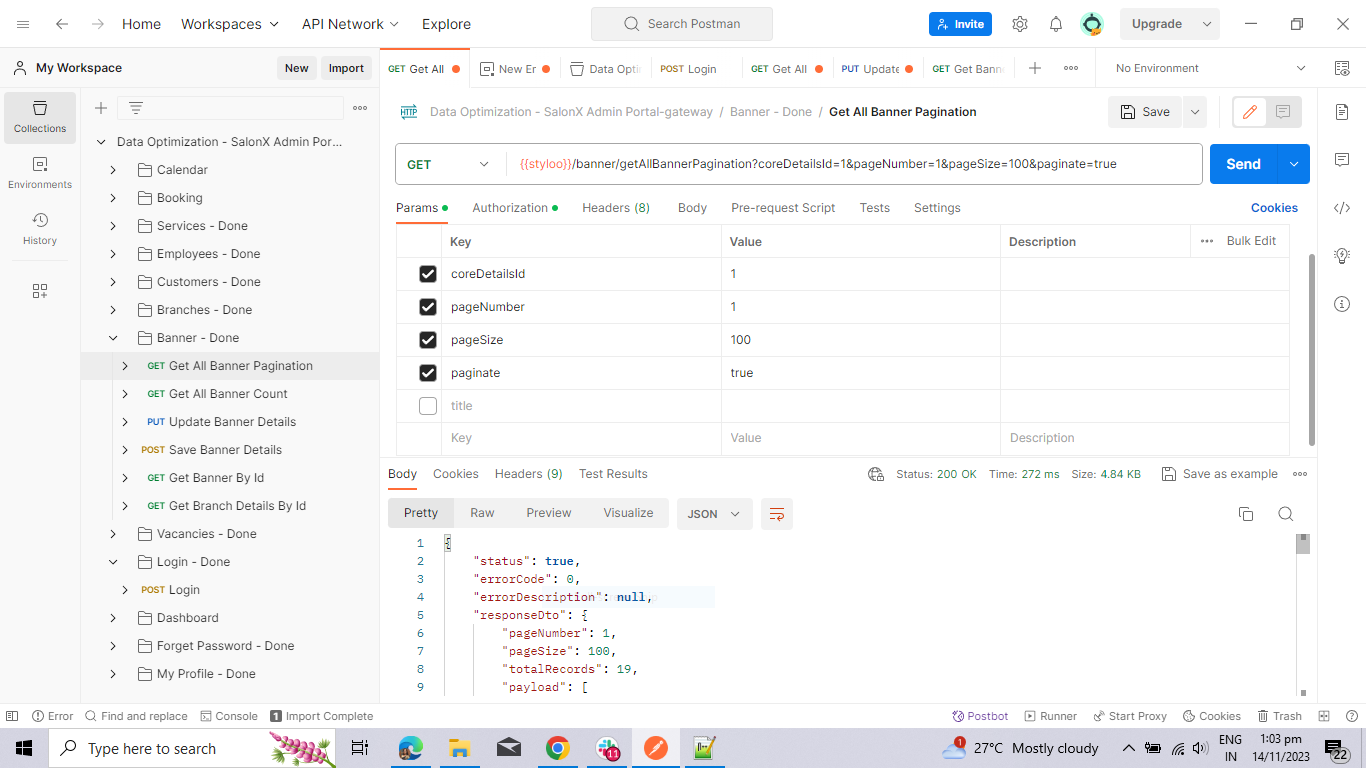Uncheck the coreDetailsId parameter
The width and height of the screenshot is (1366, 768).
point(428,274)
